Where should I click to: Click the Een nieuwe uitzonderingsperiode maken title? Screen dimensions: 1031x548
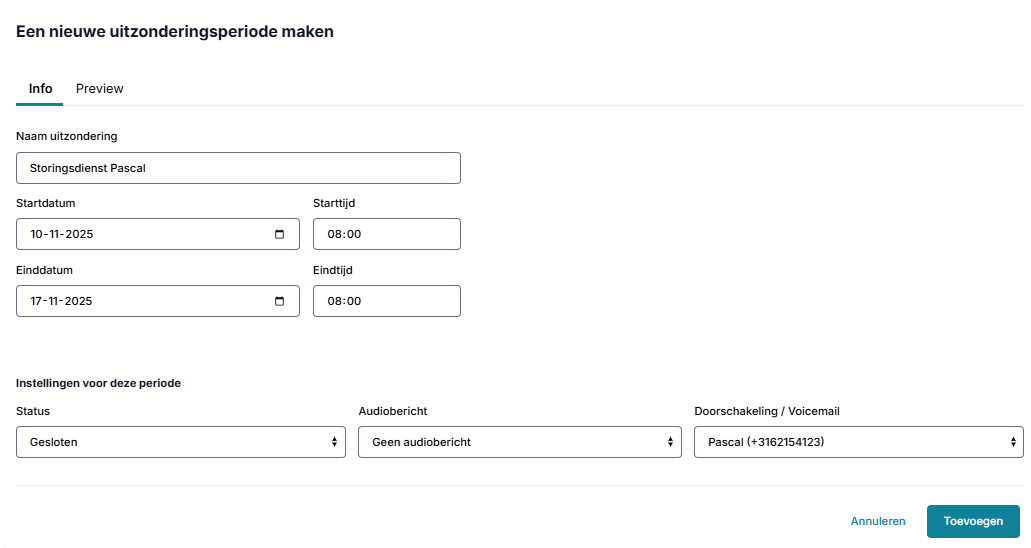point(175,32)
